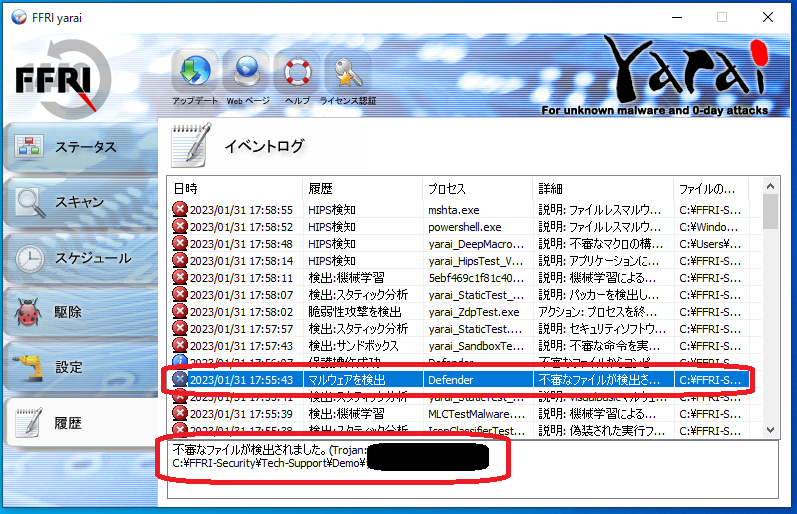
Task: Sort by 履歴 column header
Action: 362,189
